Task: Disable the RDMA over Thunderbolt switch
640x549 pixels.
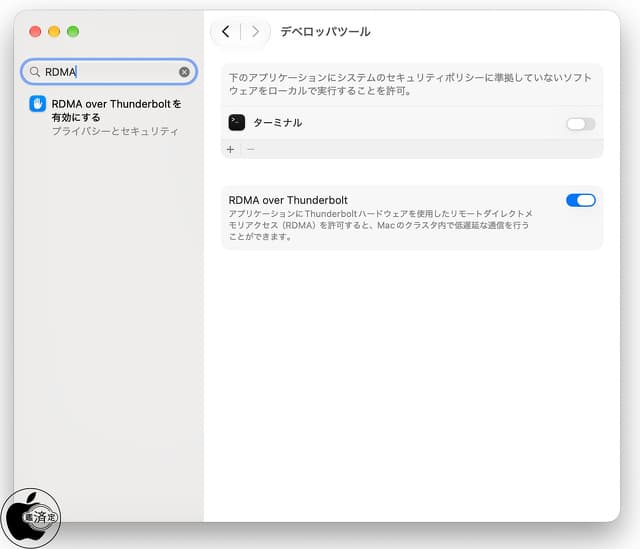Action: click(x=580, y=200)
